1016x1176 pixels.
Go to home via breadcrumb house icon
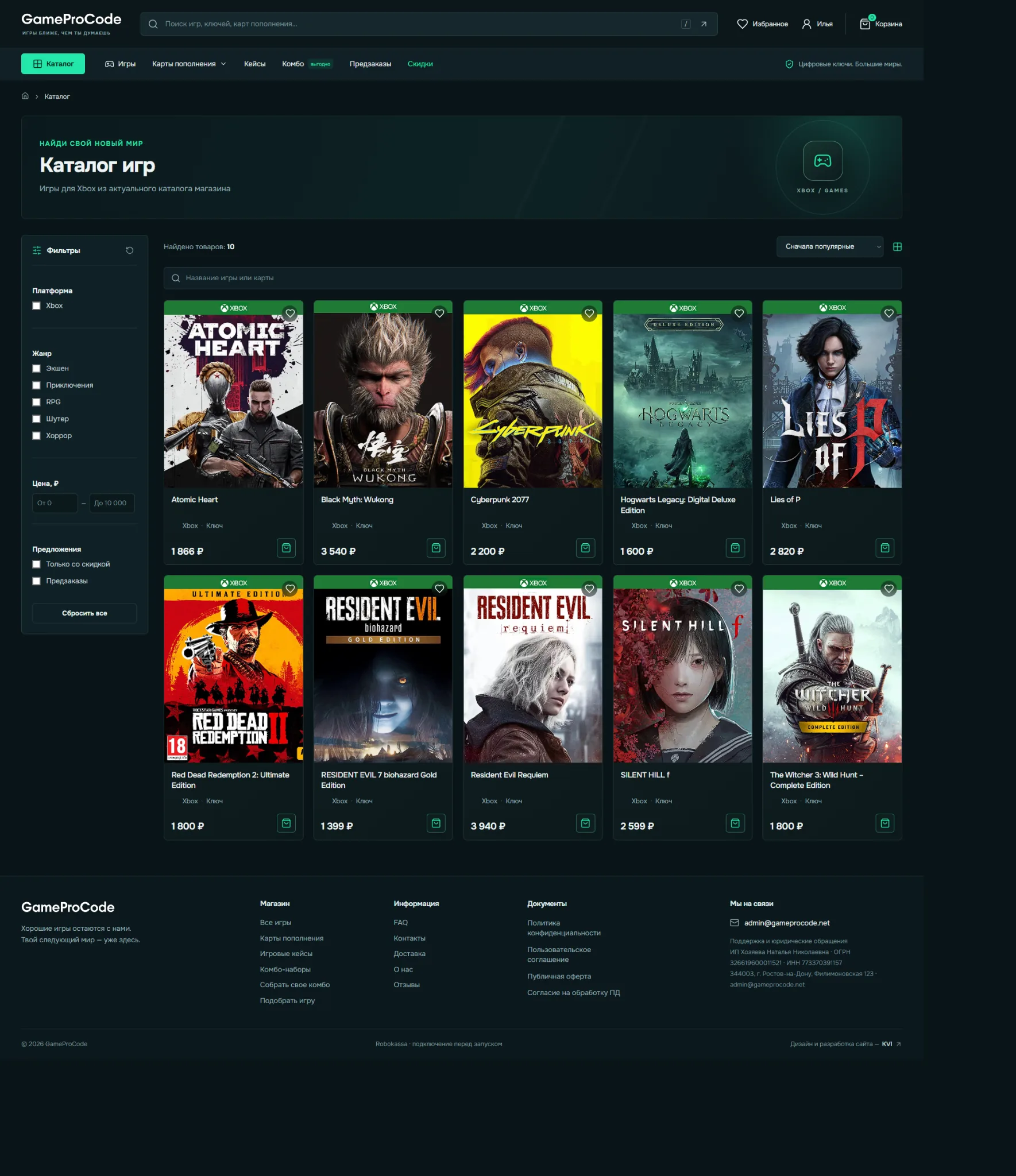[x=25, y=96]
